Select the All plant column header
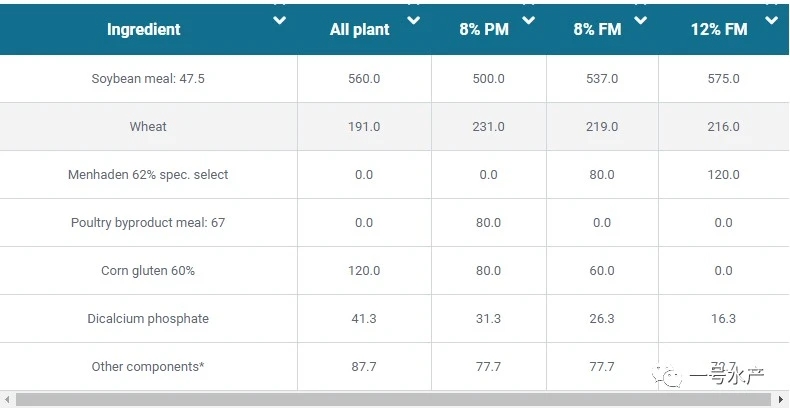This screenshot has width=790, height=410. pos(360,29)
